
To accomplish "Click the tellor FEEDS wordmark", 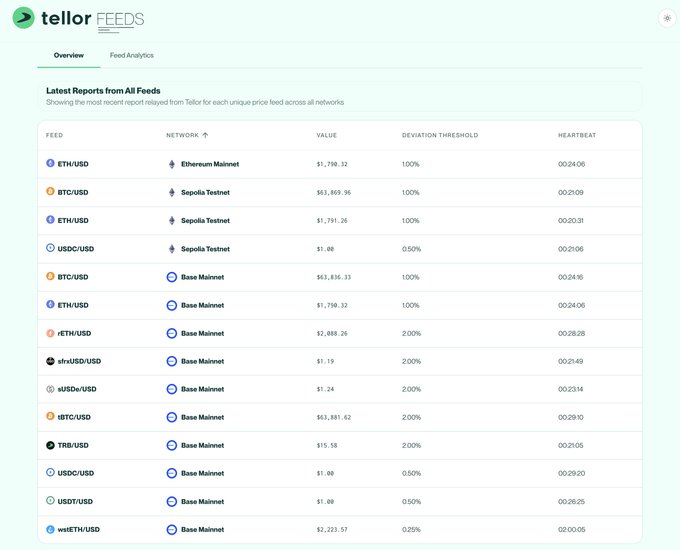I will click(92, 19).
